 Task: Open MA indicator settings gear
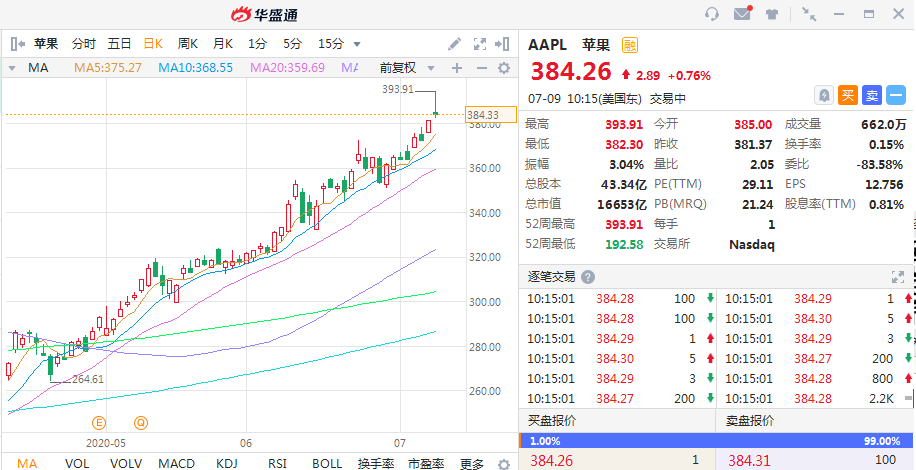[504, 68]
